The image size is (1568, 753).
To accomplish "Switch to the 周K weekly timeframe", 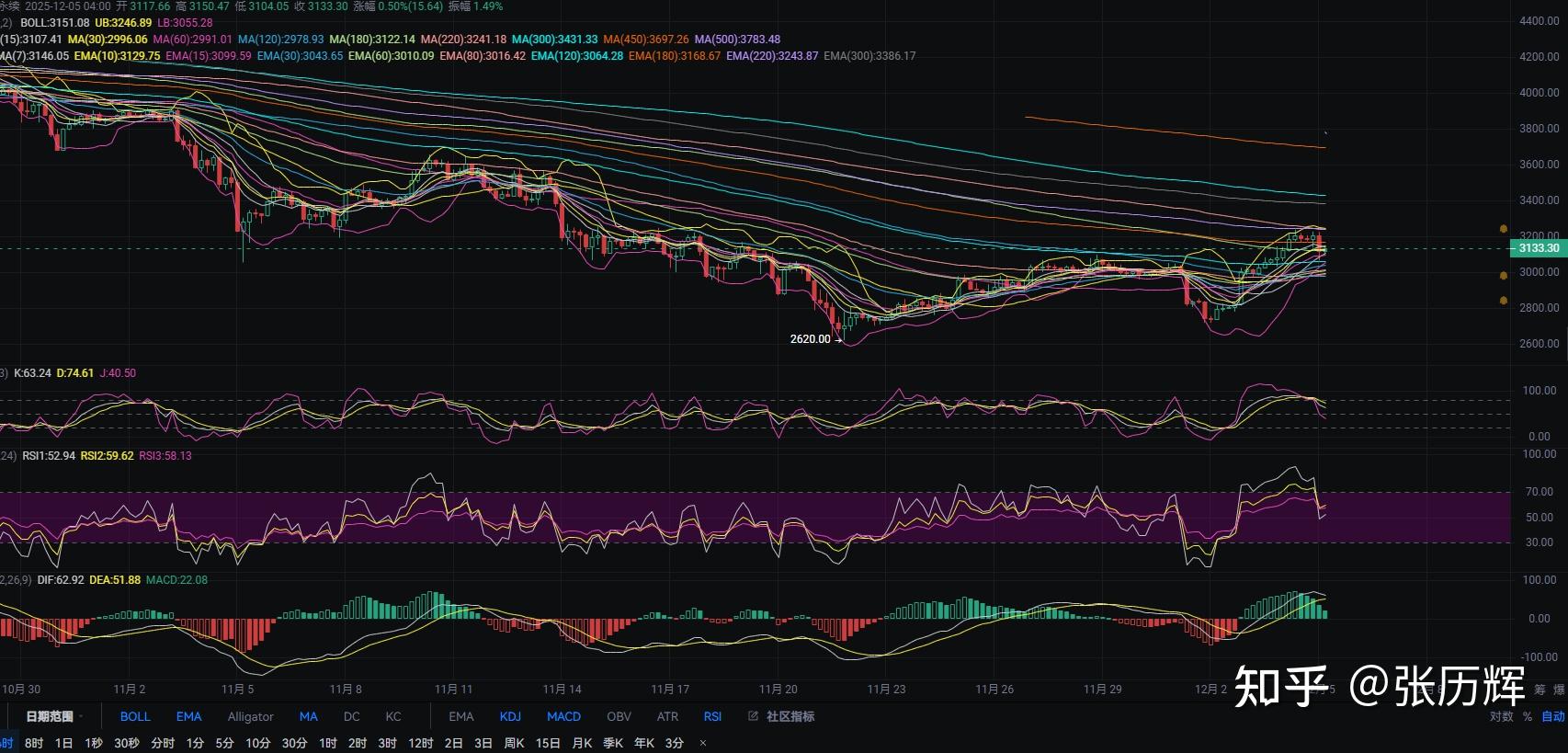I will pyautogui.click(x=514, y=743).
